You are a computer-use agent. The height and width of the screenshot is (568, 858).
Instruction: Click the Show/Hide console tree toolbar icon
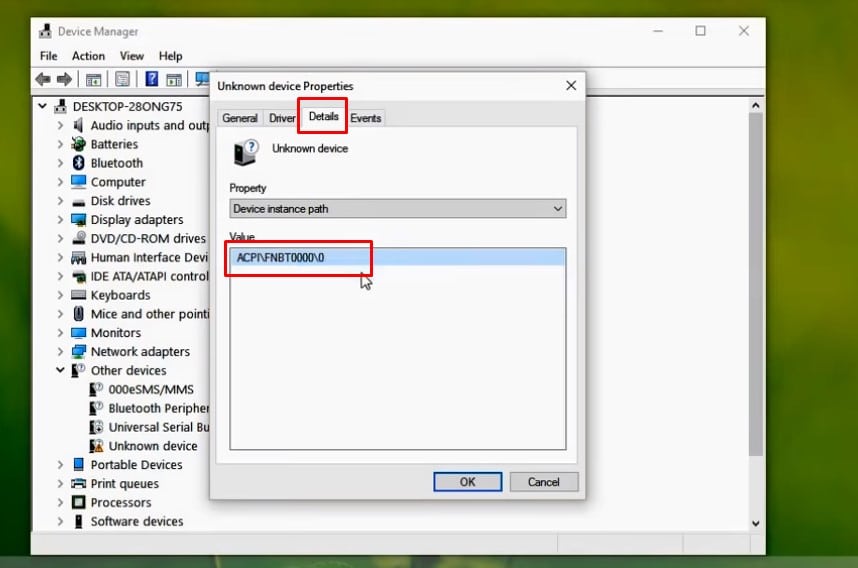(x=94, y=79)
